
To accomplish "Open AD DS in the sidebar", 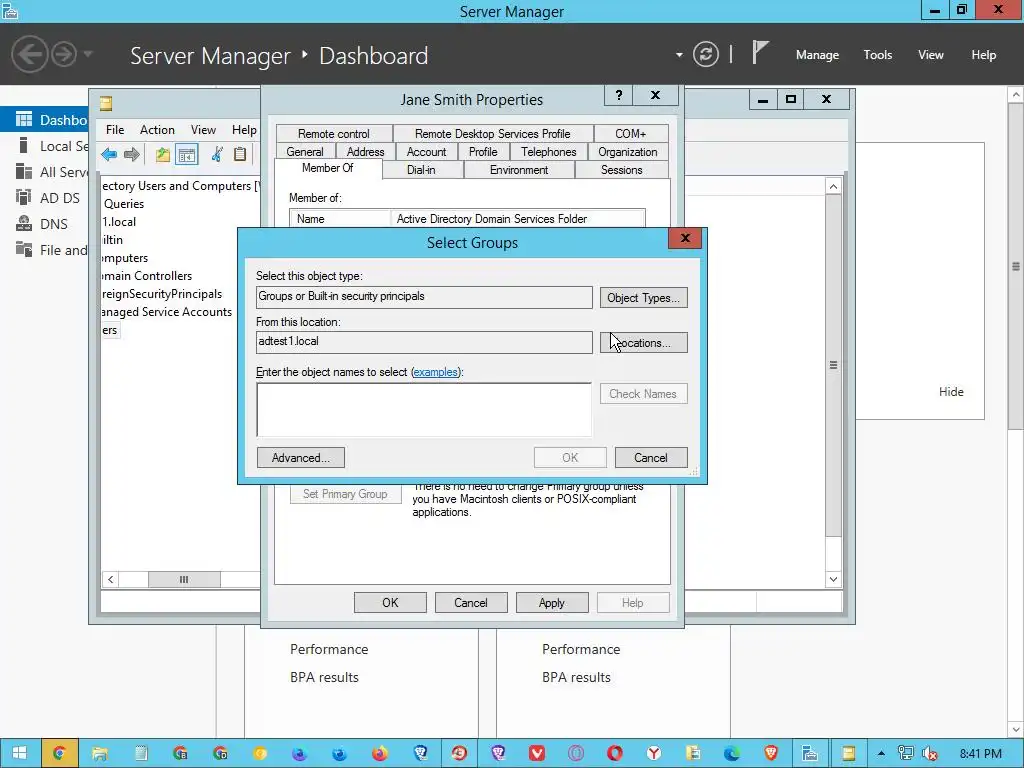I will click(x=59, y=198).
